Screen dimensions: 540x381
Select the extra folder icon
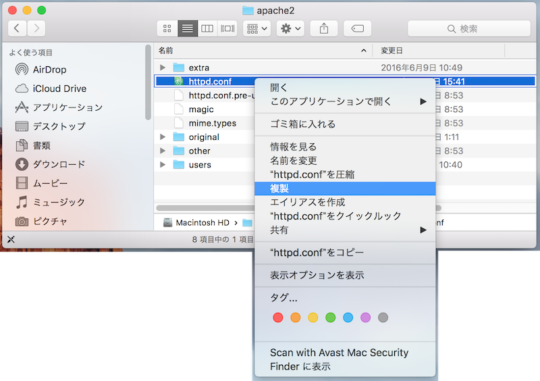click(x=179, y=68)
